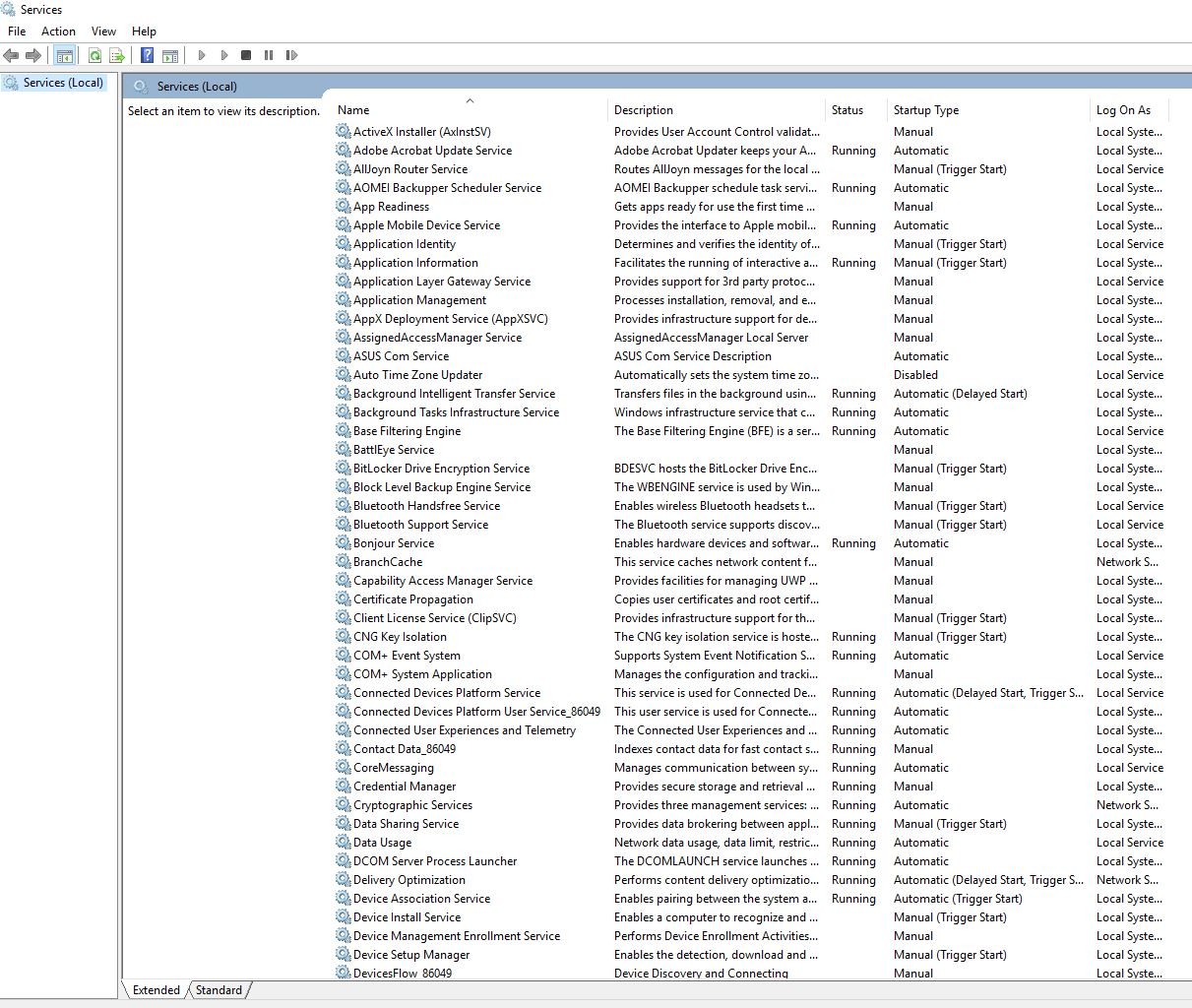Select Connected User Experiences and Telemetry

tap(465, 730)
